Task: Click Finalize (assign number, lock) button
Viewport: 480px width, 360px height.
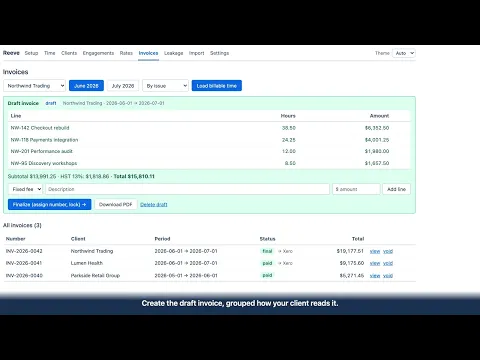Action: click(x=49, y=204)
